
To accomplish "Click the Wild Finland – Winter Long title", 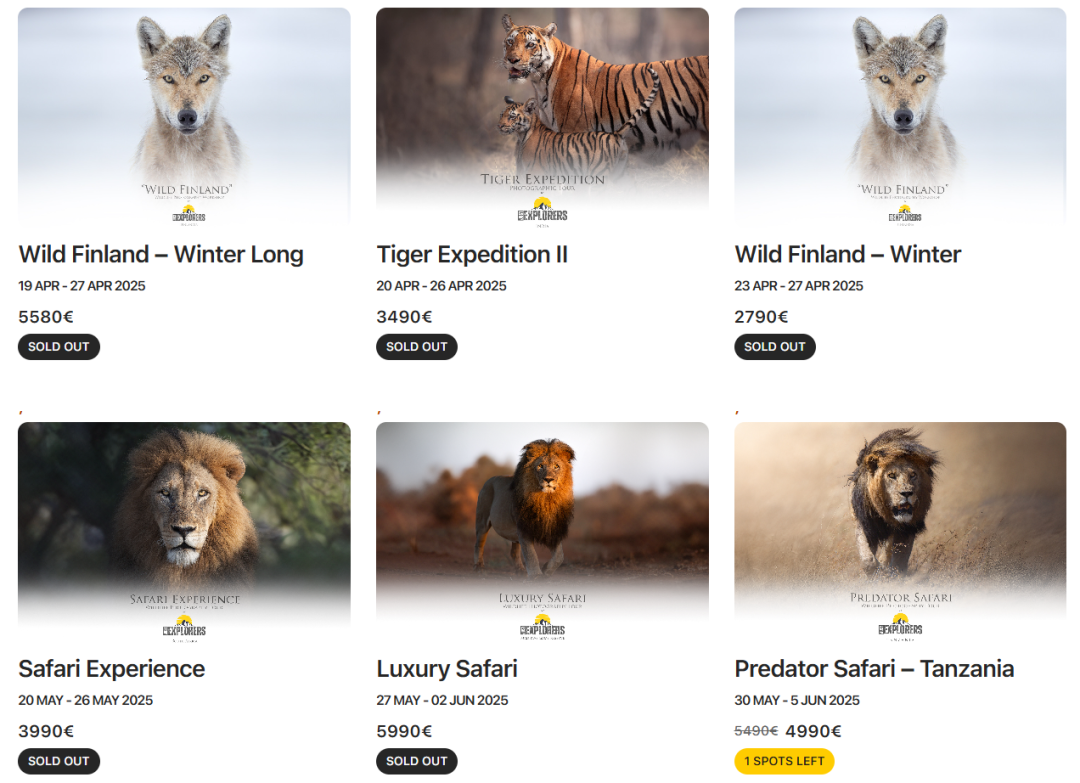I will tap(160, 255).
